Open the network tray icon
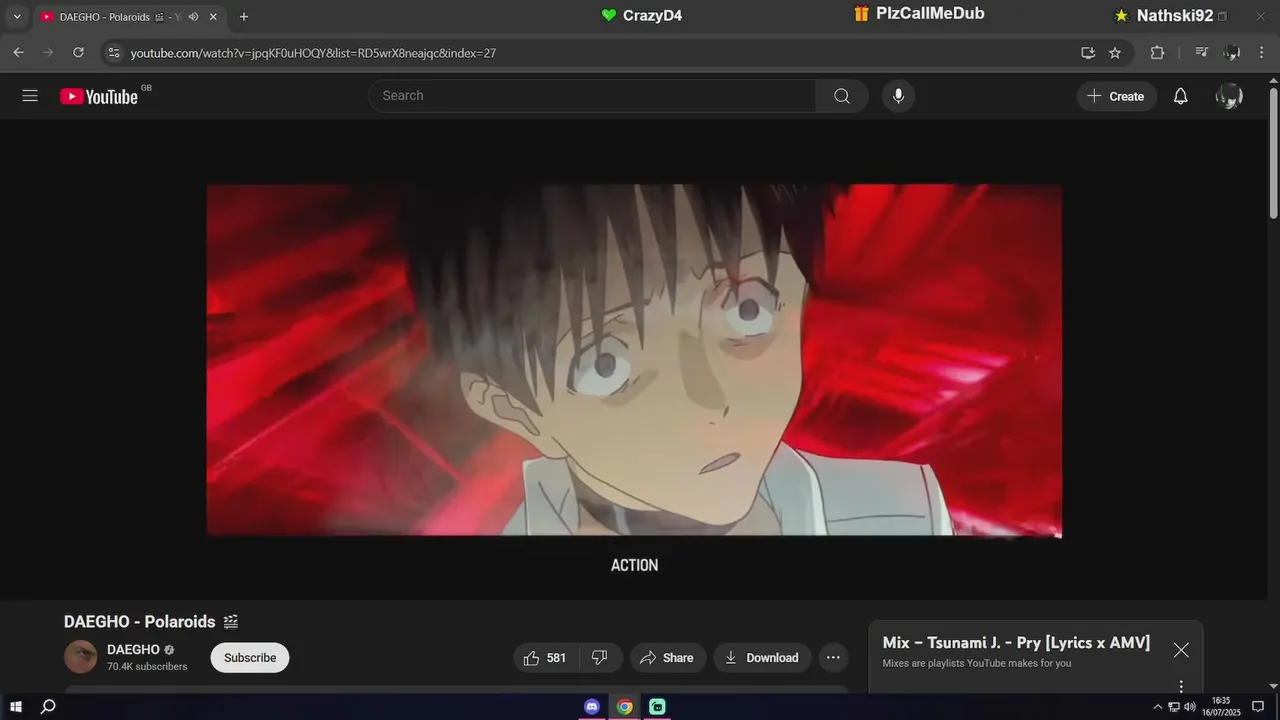 click(x=1174, y=707)
